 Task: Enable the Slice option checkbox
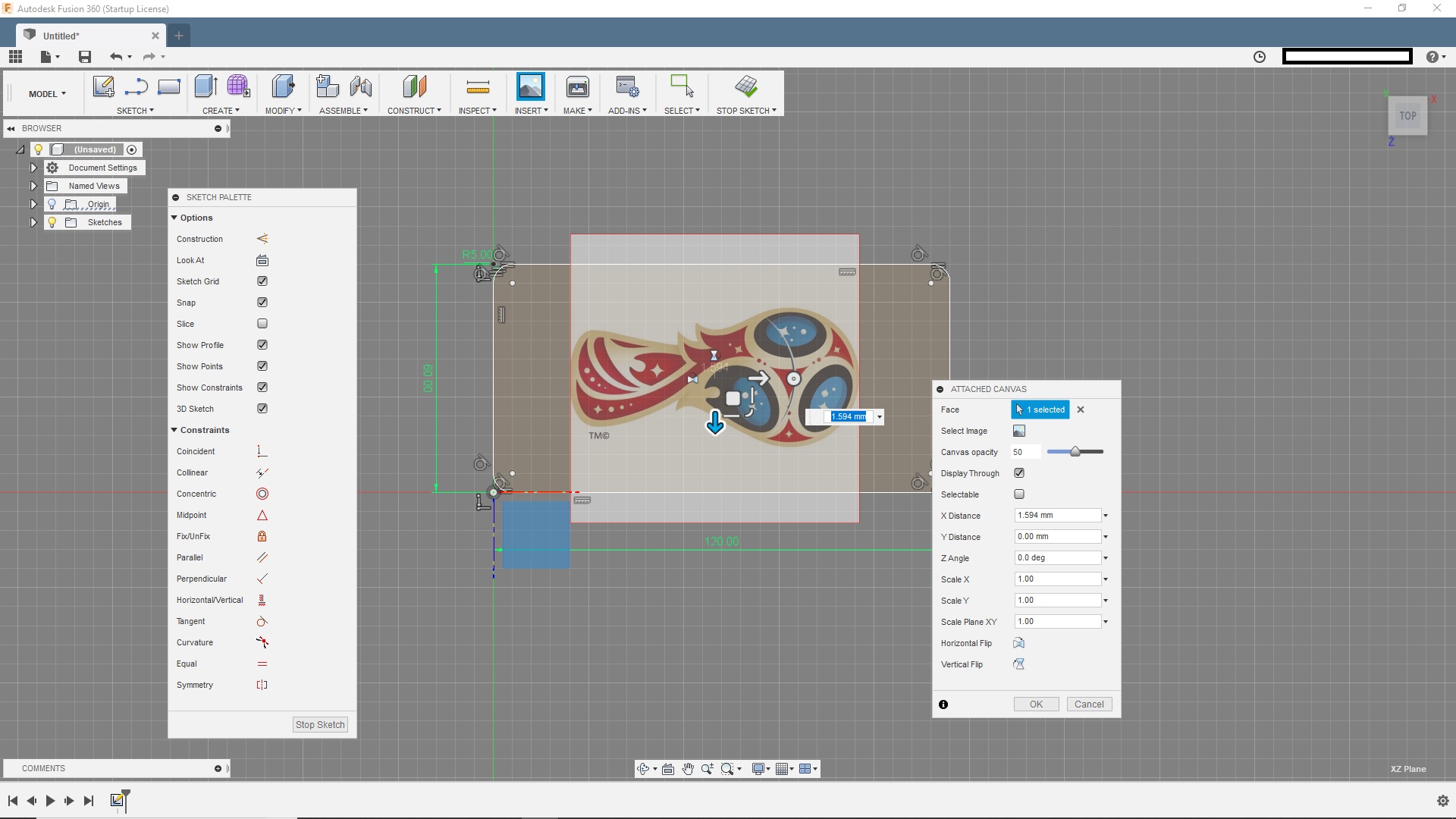[x=262, y=323]
